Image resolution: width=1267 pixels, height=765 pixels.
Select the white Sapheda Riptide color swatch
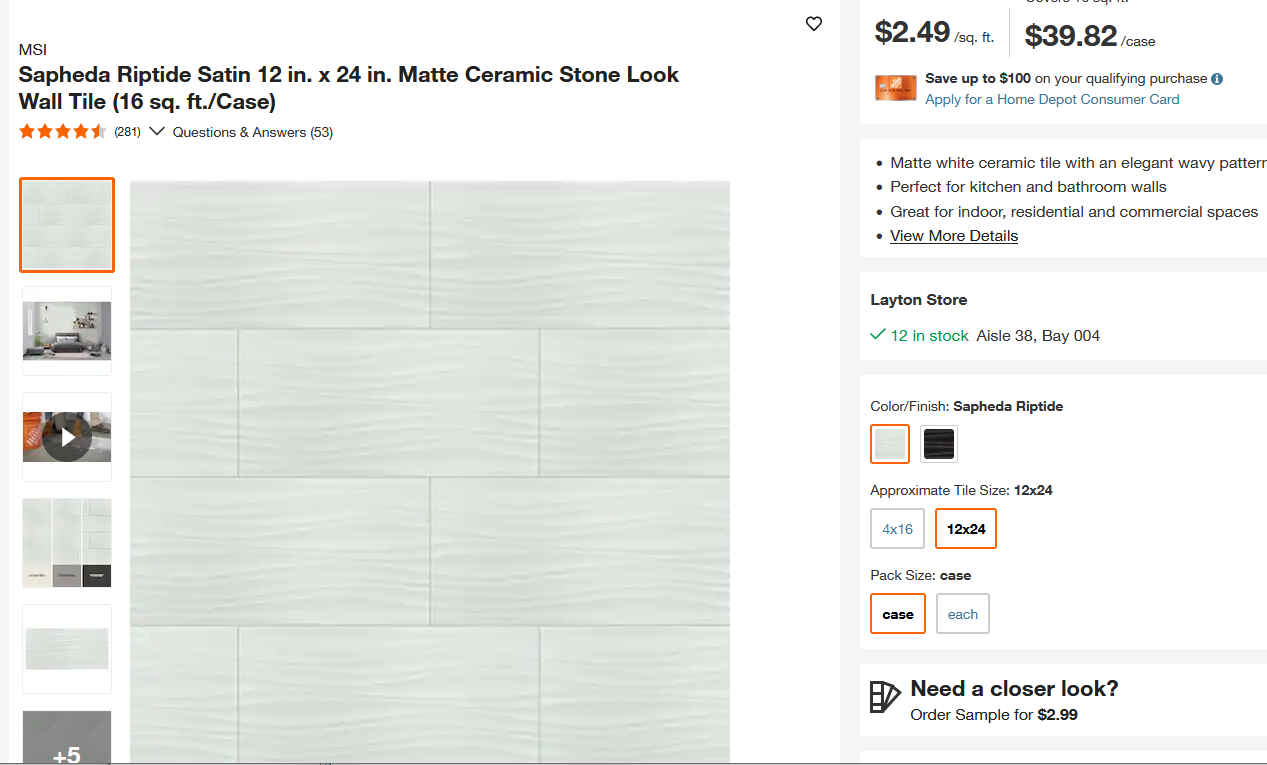coord(890,444)
